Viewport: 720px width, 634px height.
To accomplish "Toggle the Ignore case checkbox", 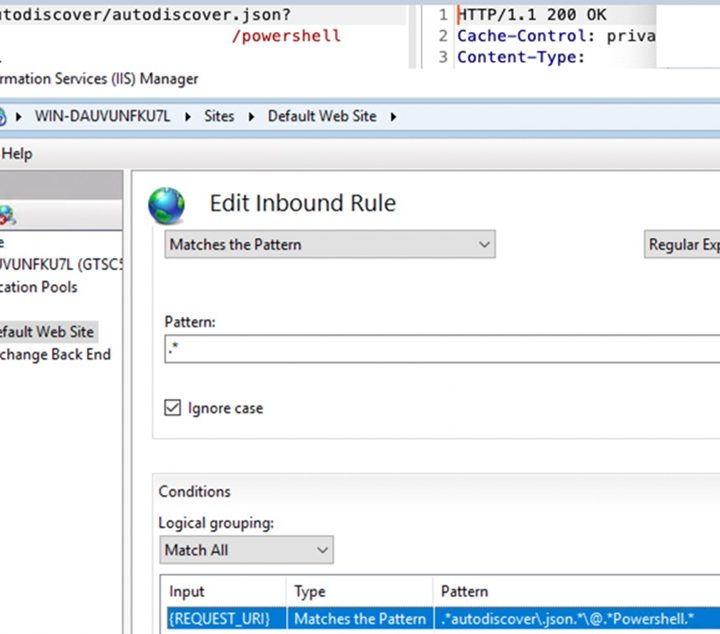I will tap(173, 408).
